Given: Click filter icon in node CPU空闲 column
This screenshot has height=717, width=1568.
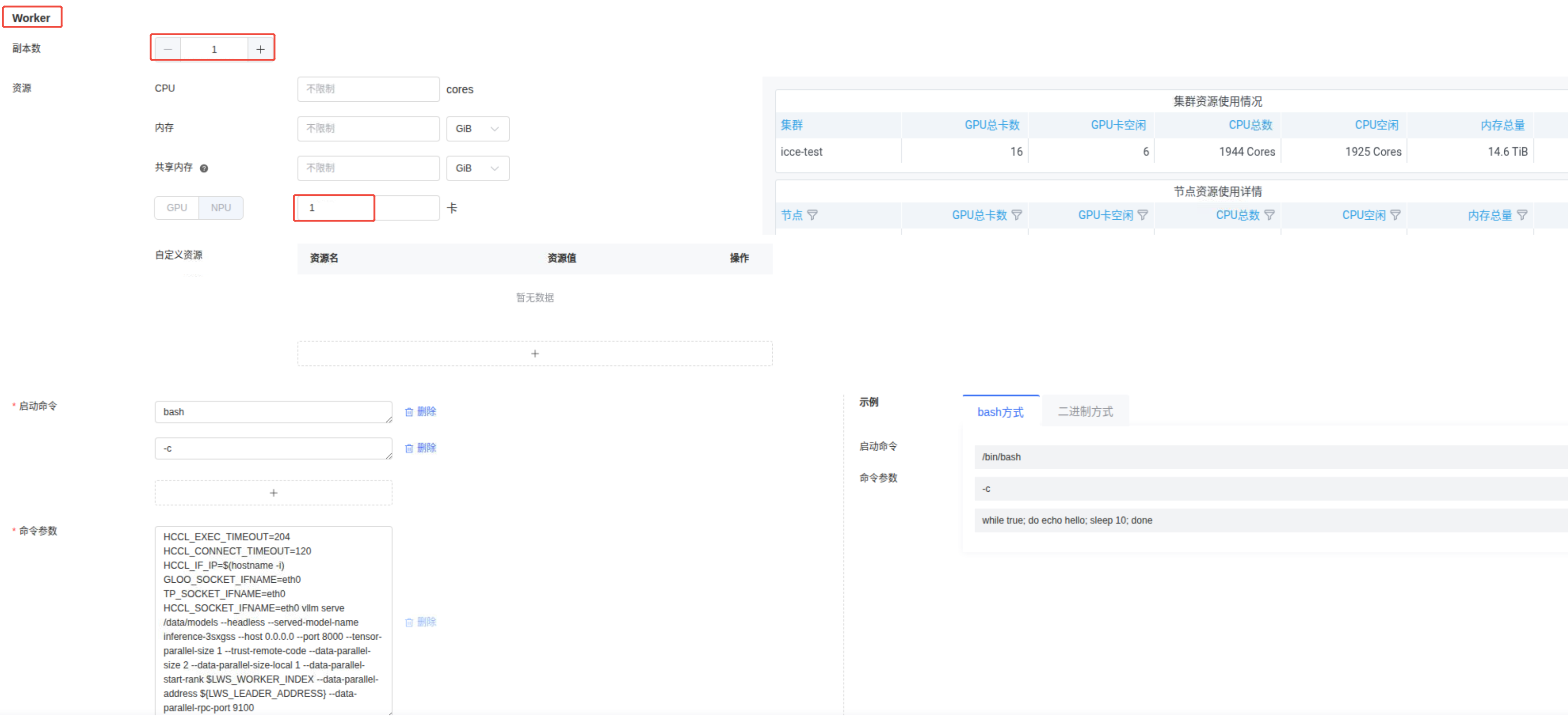Looking at the screenshot, I should pos(1395,215).
